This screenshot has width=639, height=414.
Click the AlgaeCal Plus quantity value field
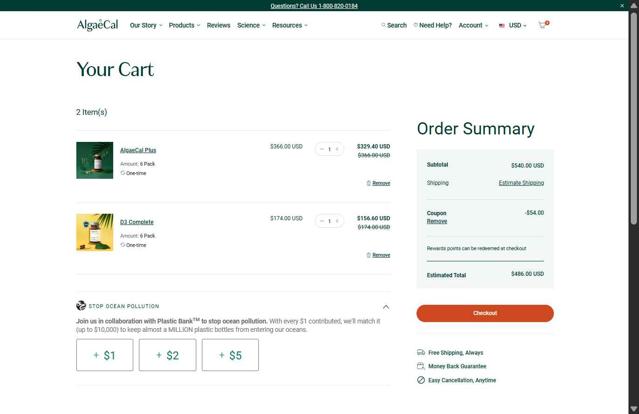pyautogui.click(x=329, y=149)
